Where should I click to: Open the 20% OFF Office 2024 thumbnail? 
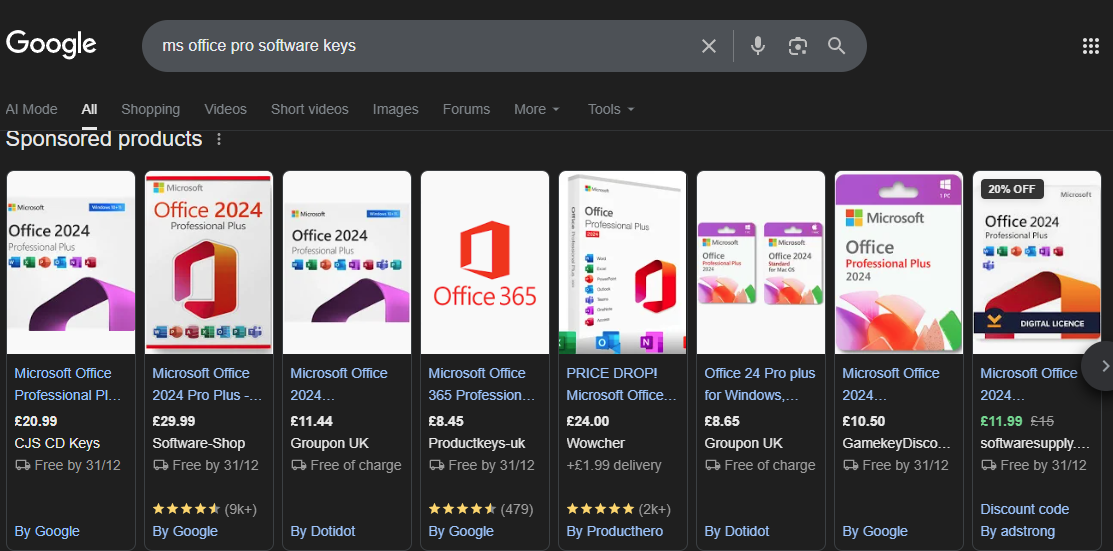(x=1037, y=262)
